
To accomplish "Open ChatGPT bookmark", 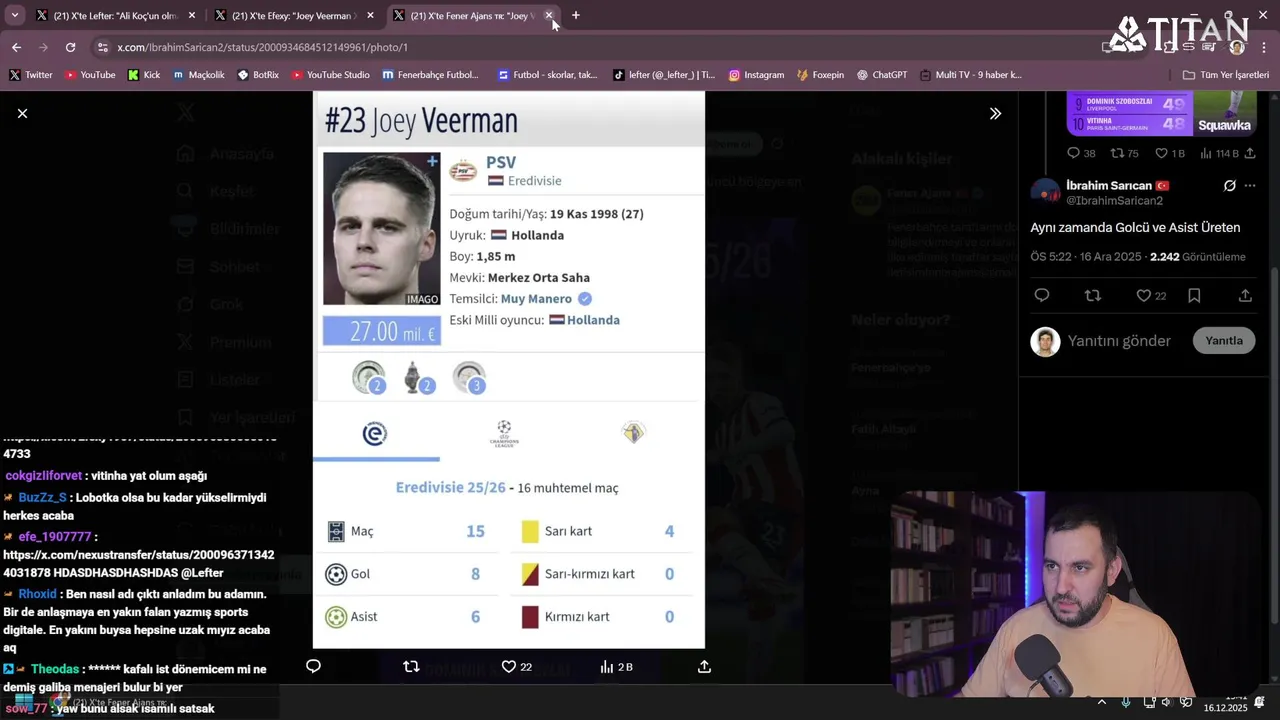I will click(x=882, y=75).
